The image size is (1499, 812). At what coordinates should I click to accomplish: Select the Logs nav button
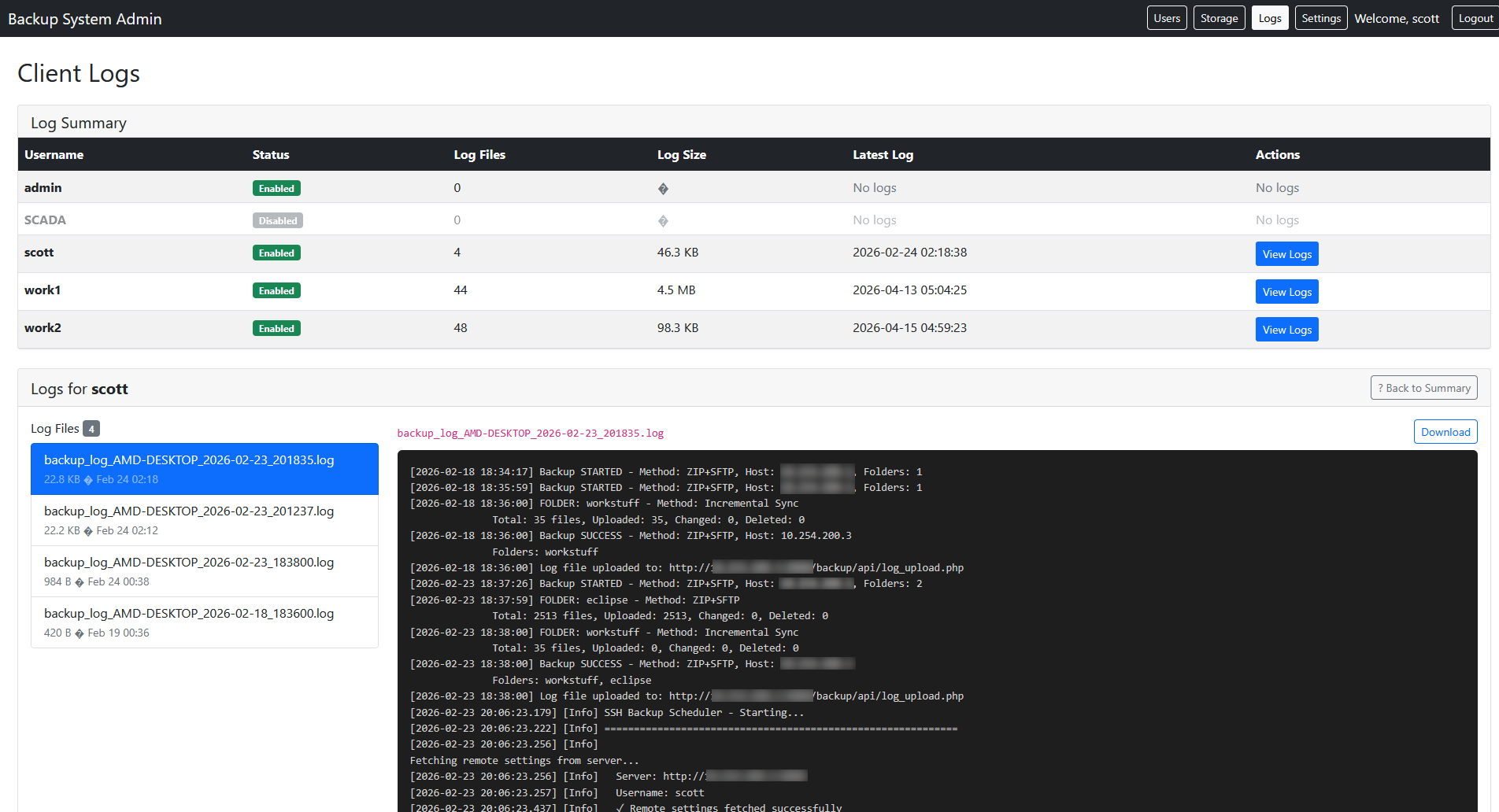tap(1270, 18)
